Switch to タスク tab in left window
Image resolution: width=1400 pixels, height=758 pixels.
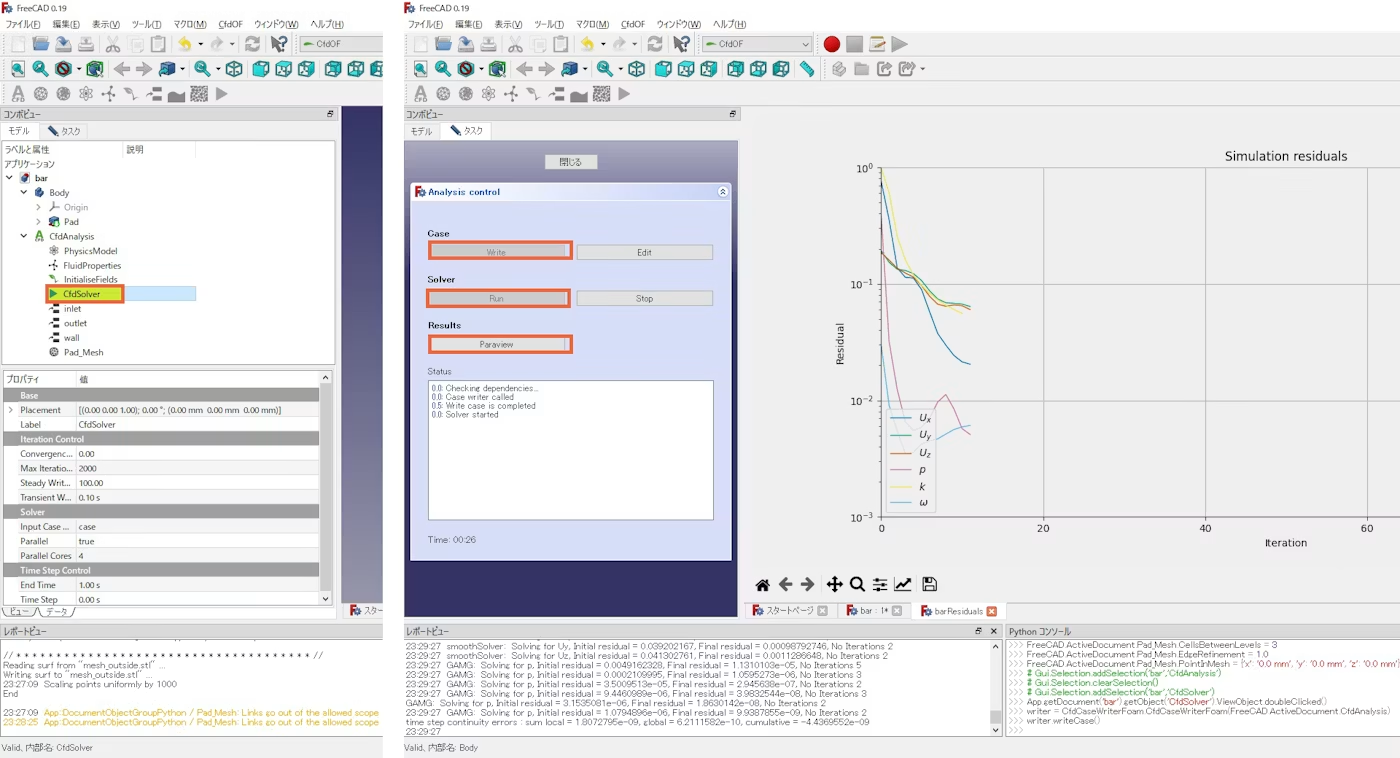pos(64,131)
